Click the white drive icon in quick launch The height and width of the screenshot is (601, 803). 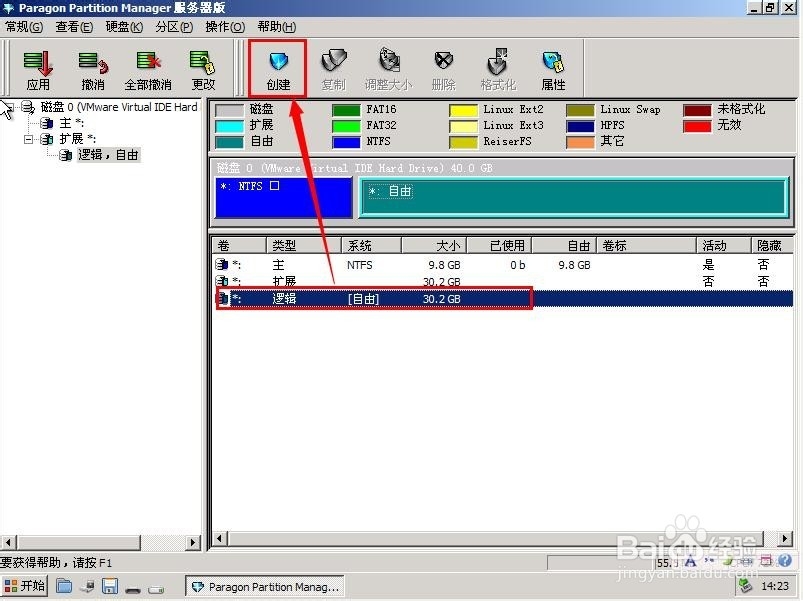pos(156,590)
